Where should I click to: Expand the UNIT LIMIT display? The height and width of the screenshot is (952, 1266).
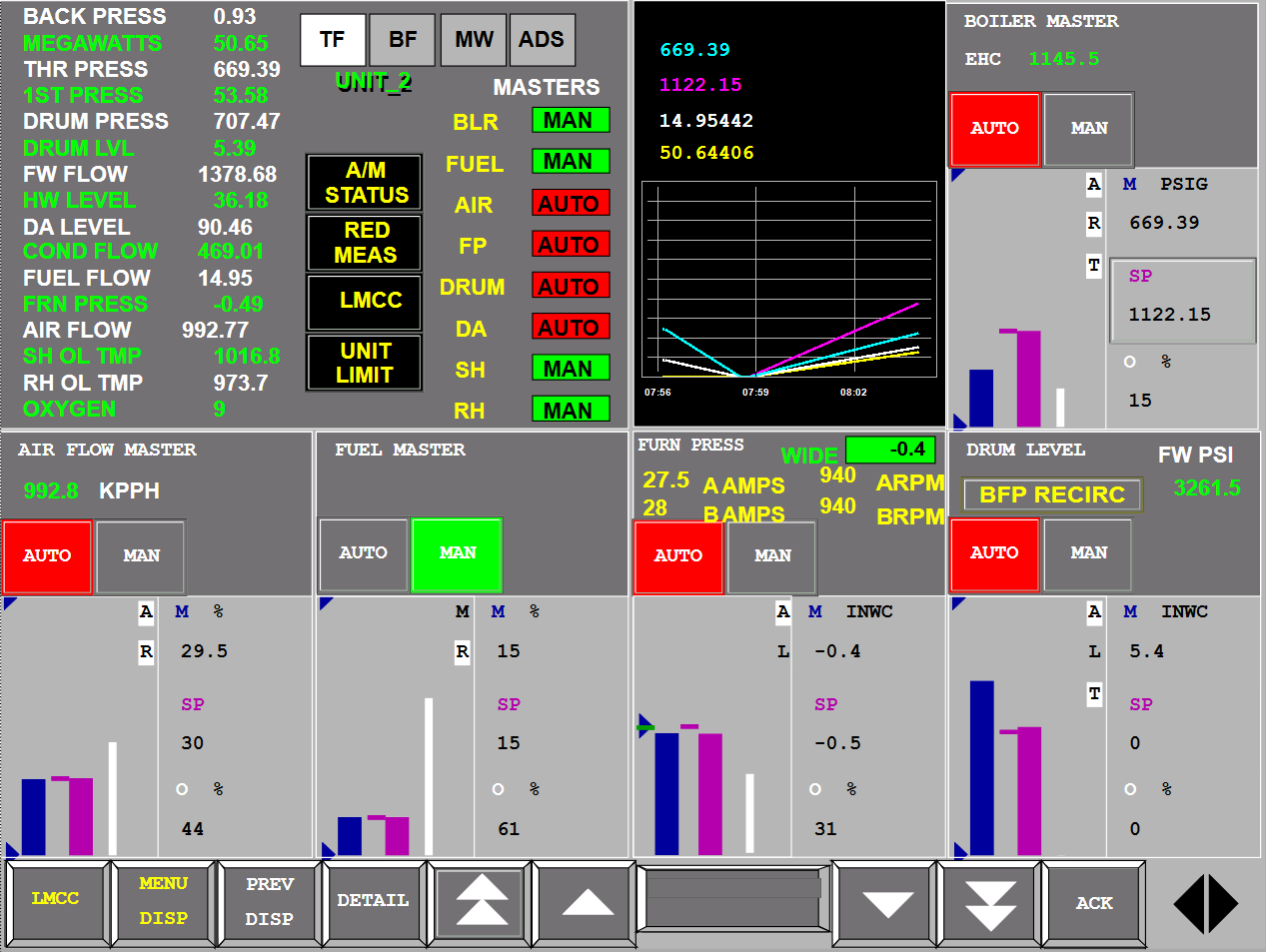(x=365, y=363)
